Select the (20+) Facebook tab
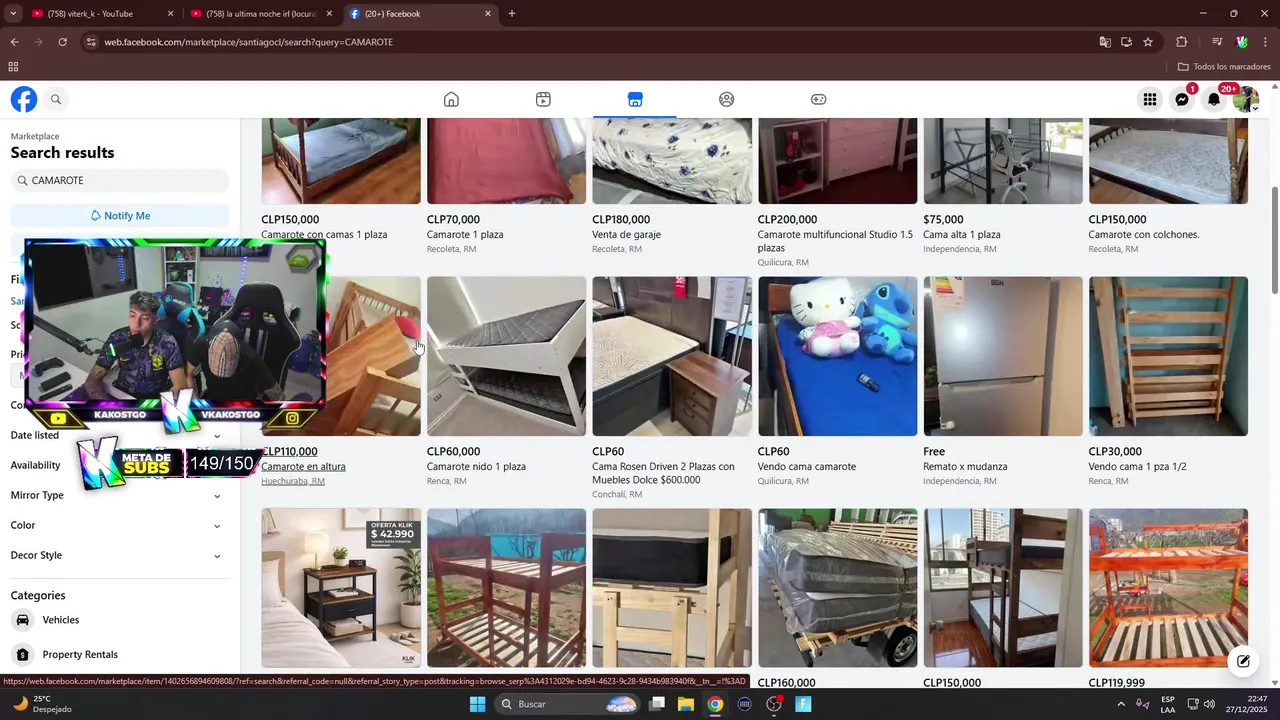The height and width of the screenshot is (720, 1280). tap(420, 14)
